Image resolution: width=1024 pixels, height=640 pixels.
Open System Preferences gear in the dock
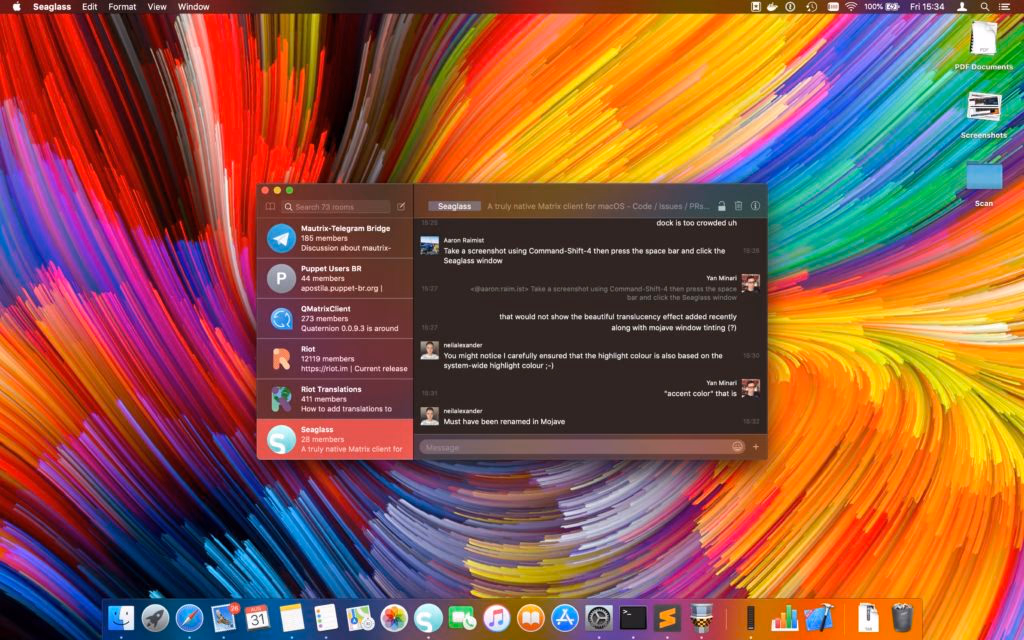click(599, 617)
